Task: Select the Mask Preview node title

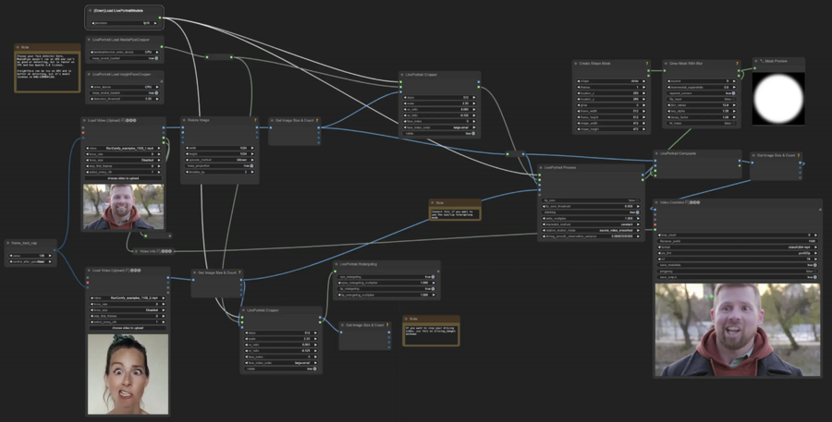Action: pos(776,62)
